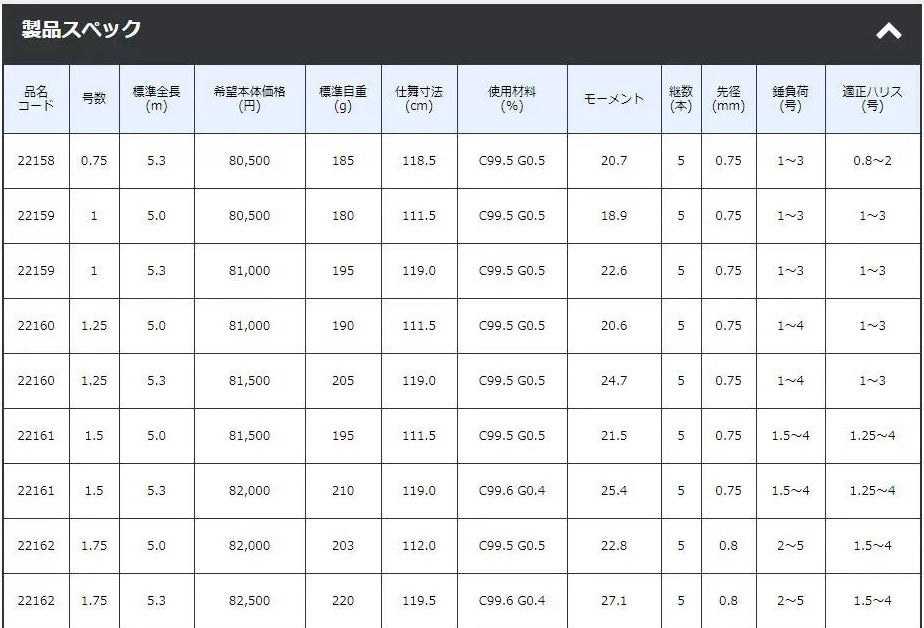This screenshot has height=628, width=924.
Task: Select the 118.5 closed length cell
Action: point(418,161)
